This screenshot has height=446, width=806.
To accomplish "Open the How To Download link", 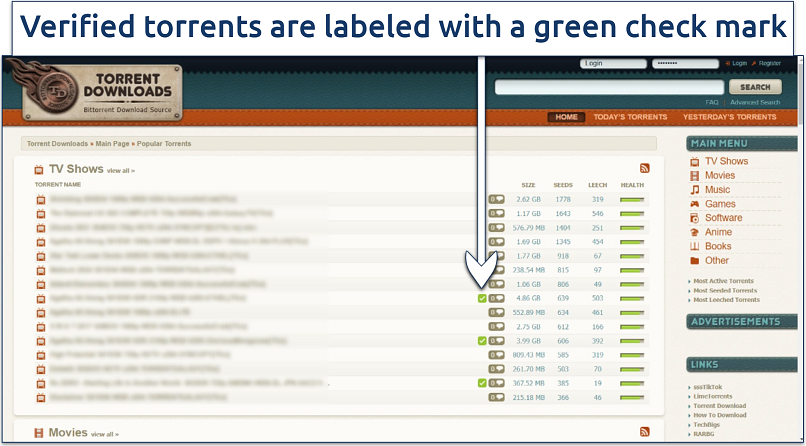I will [x=720, y=415].
